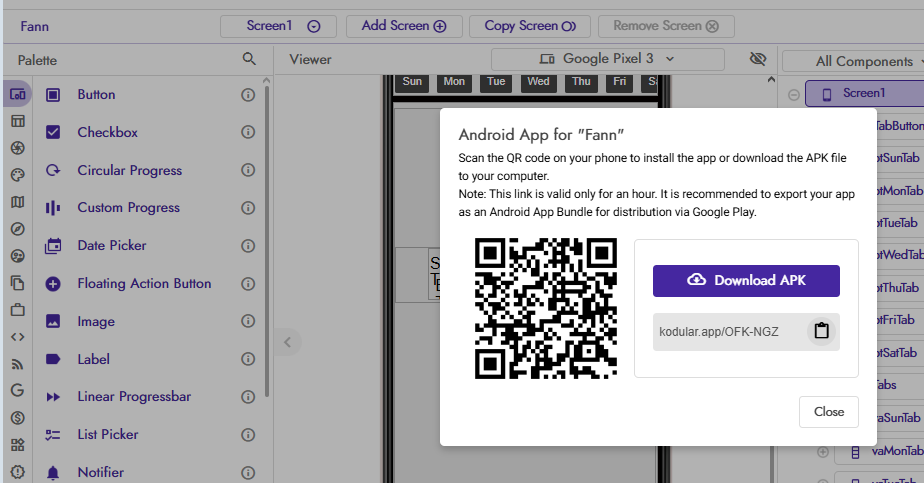Click the Download APK button

coord(746,281)
